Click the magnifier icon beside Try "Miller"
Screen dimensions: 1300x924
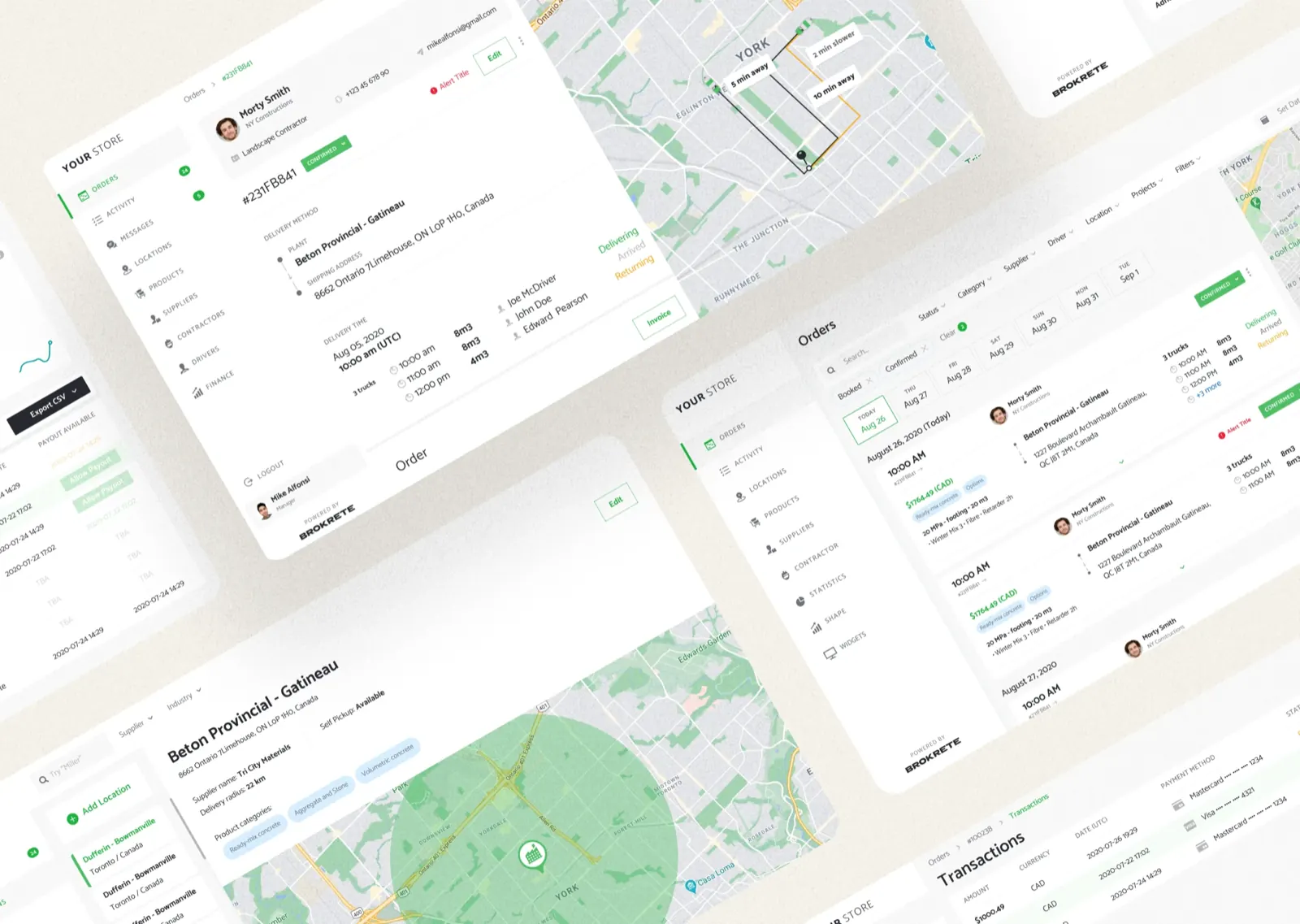[43, 780]
